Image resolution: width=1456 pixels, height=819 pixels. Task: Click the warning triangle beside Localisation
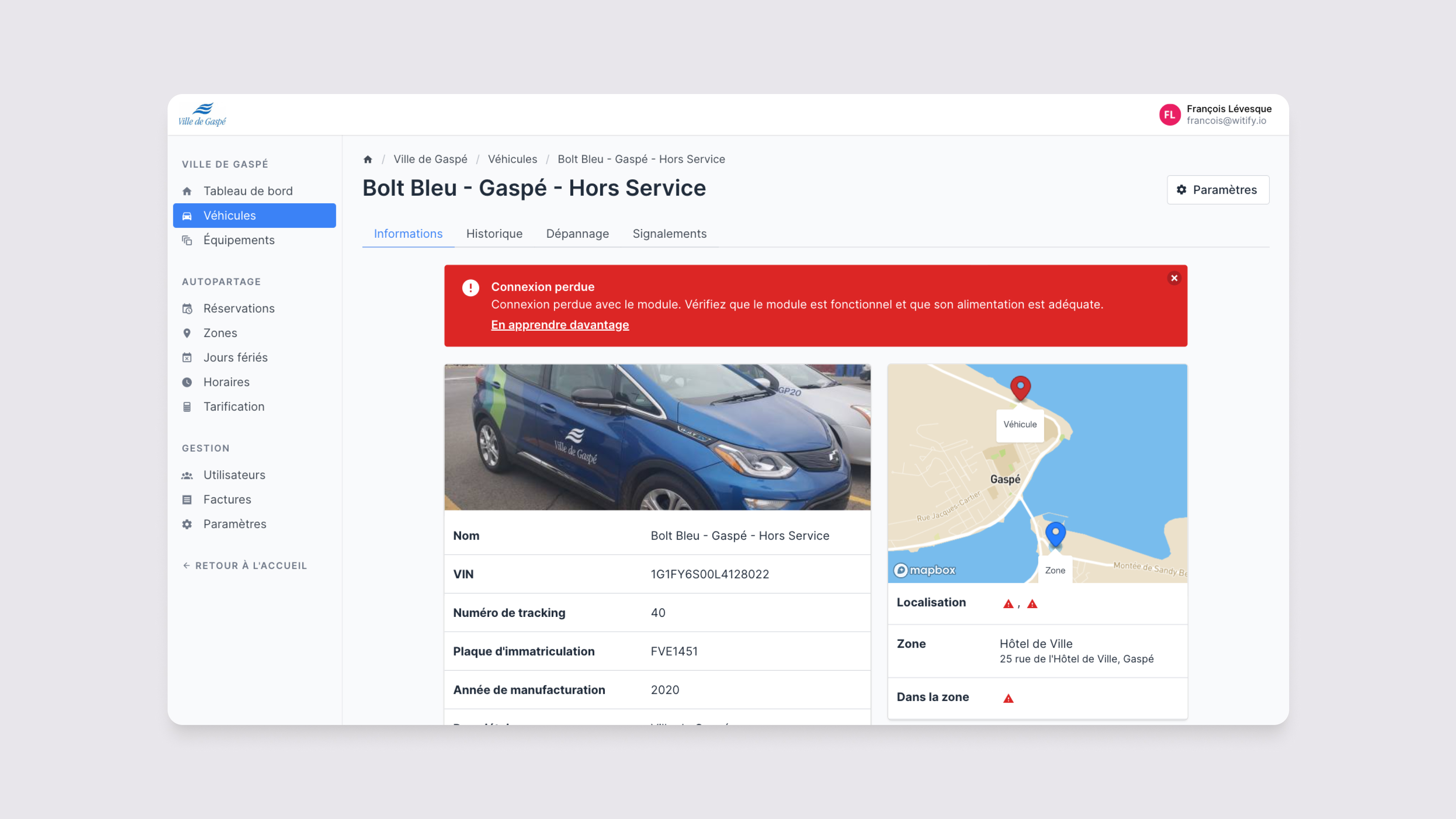pyautogui.click(x=1008, y=603)
